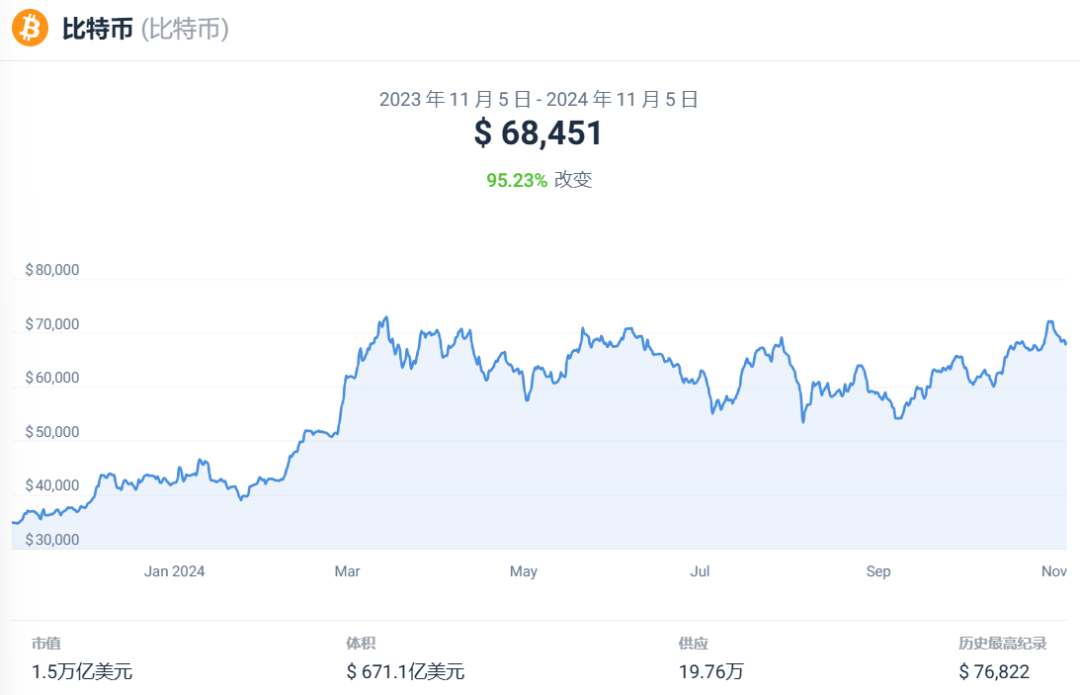1080x695 pixels.
Task: Click the 19.76万 supply value
Action: (x=710, y=671)
